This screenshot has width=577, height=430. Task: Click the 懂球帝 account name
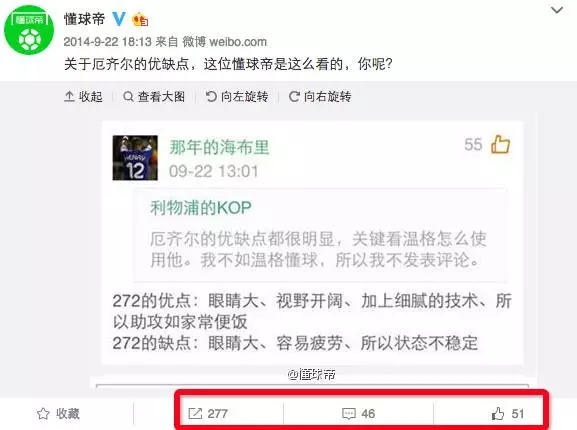point(85,19)
